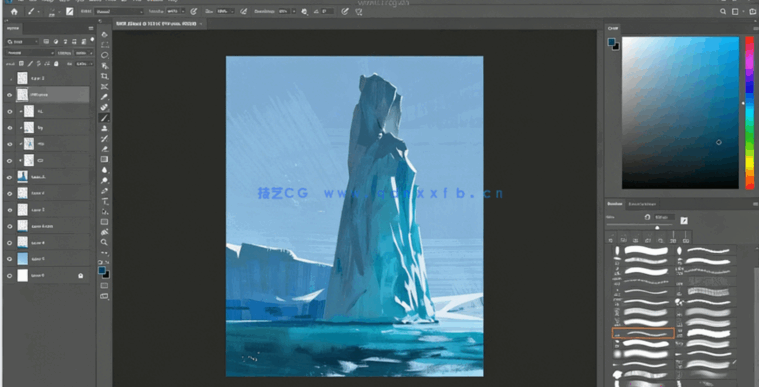
Task: Open the Brushes panel flyout menu
Action: pos(755,204)
